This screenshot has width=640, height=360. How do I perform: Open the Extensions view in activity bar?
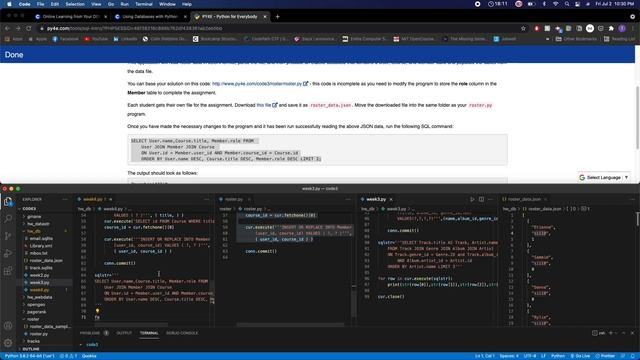point(8,271)
